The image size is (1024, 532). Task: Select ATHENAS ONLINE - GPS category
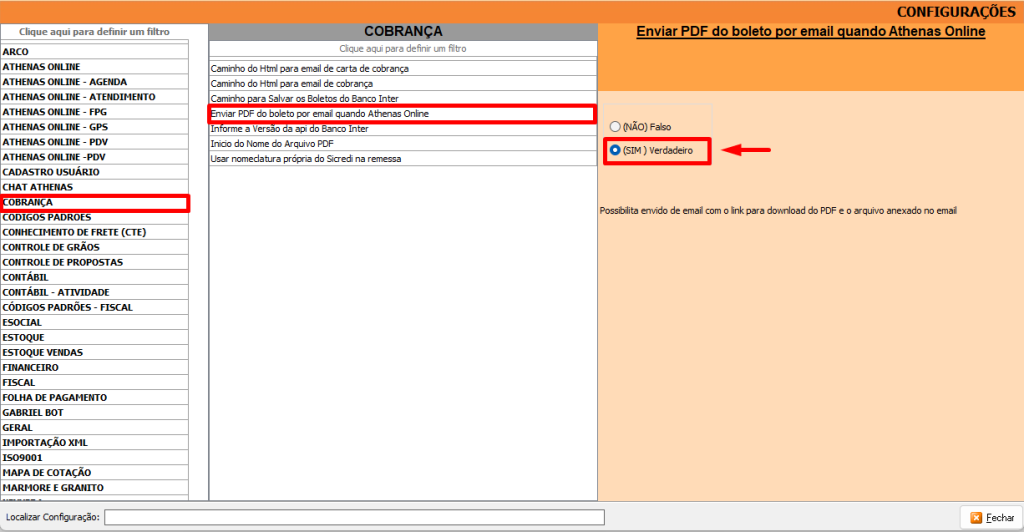(95, 127)
